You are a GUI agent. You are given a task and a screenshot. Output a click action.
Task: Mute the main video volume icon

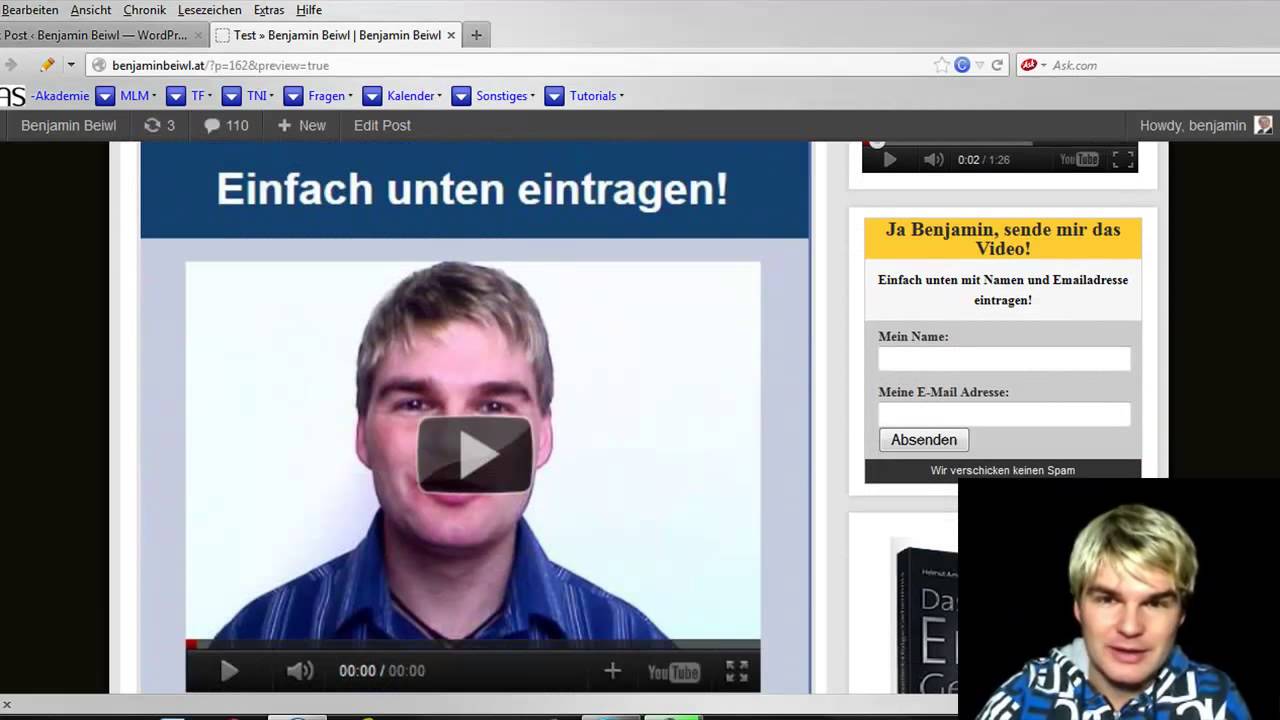[x=299, y=671]
